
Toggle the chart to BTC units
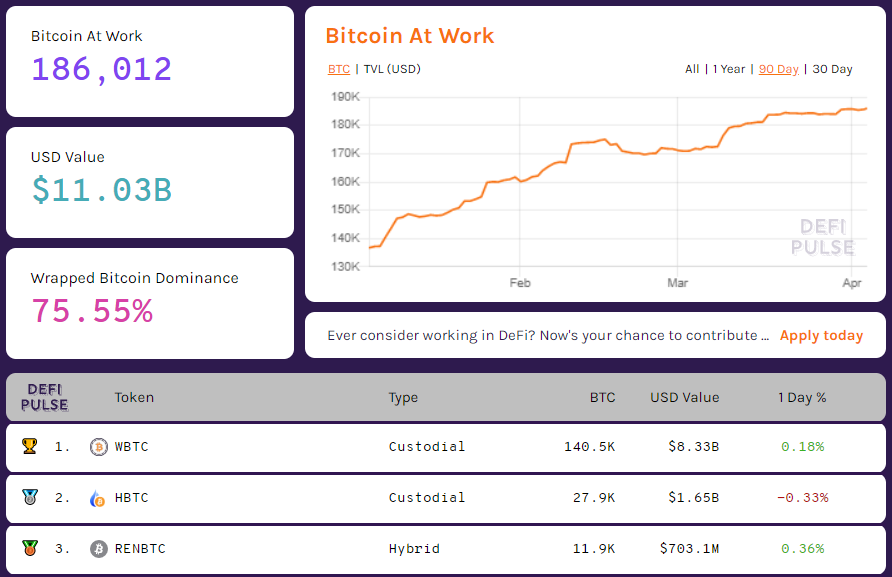pyautogui.click(x=339, y=69)
